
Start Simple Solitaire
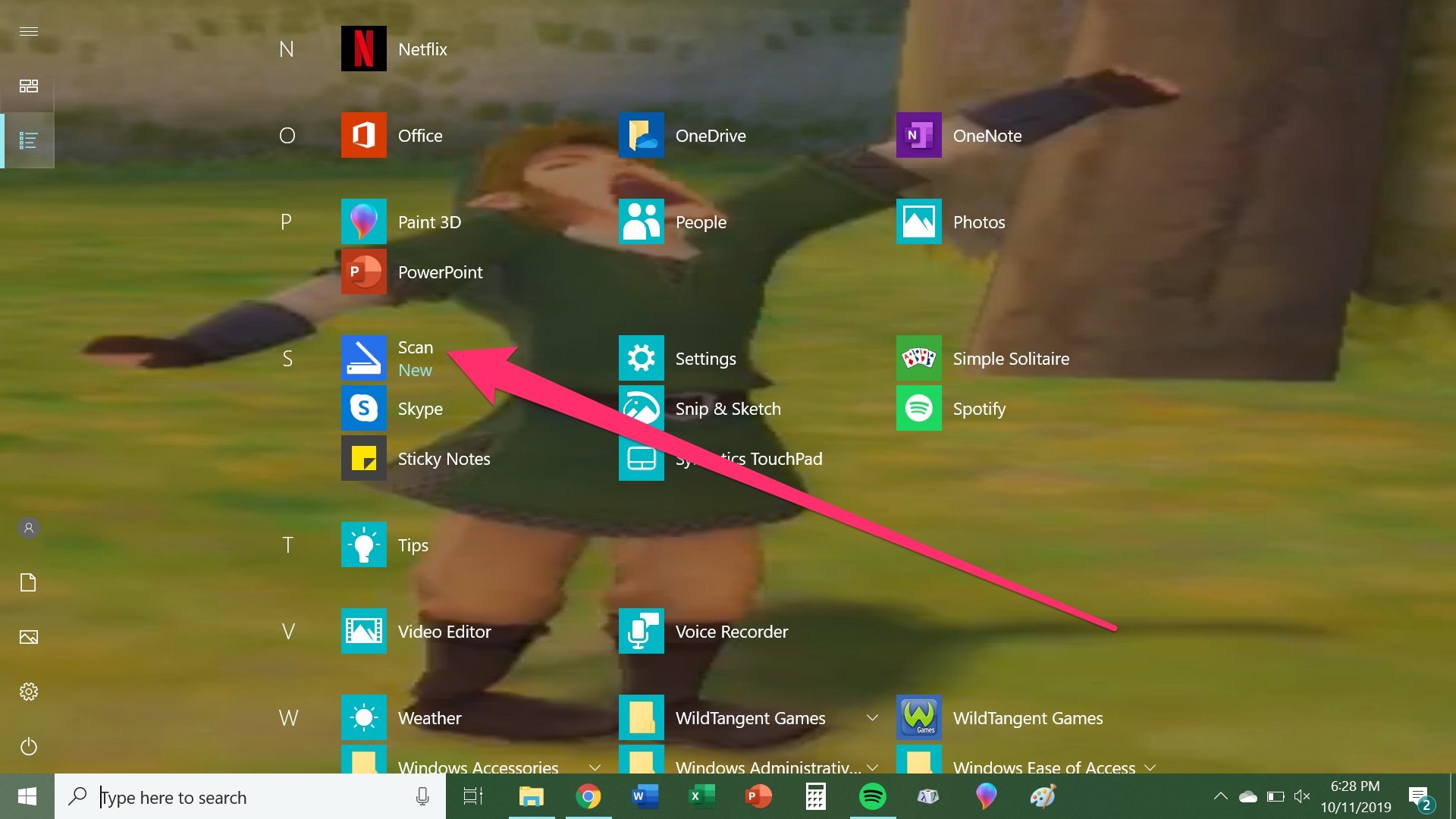pyautogui.click(x=1011, y=358)
